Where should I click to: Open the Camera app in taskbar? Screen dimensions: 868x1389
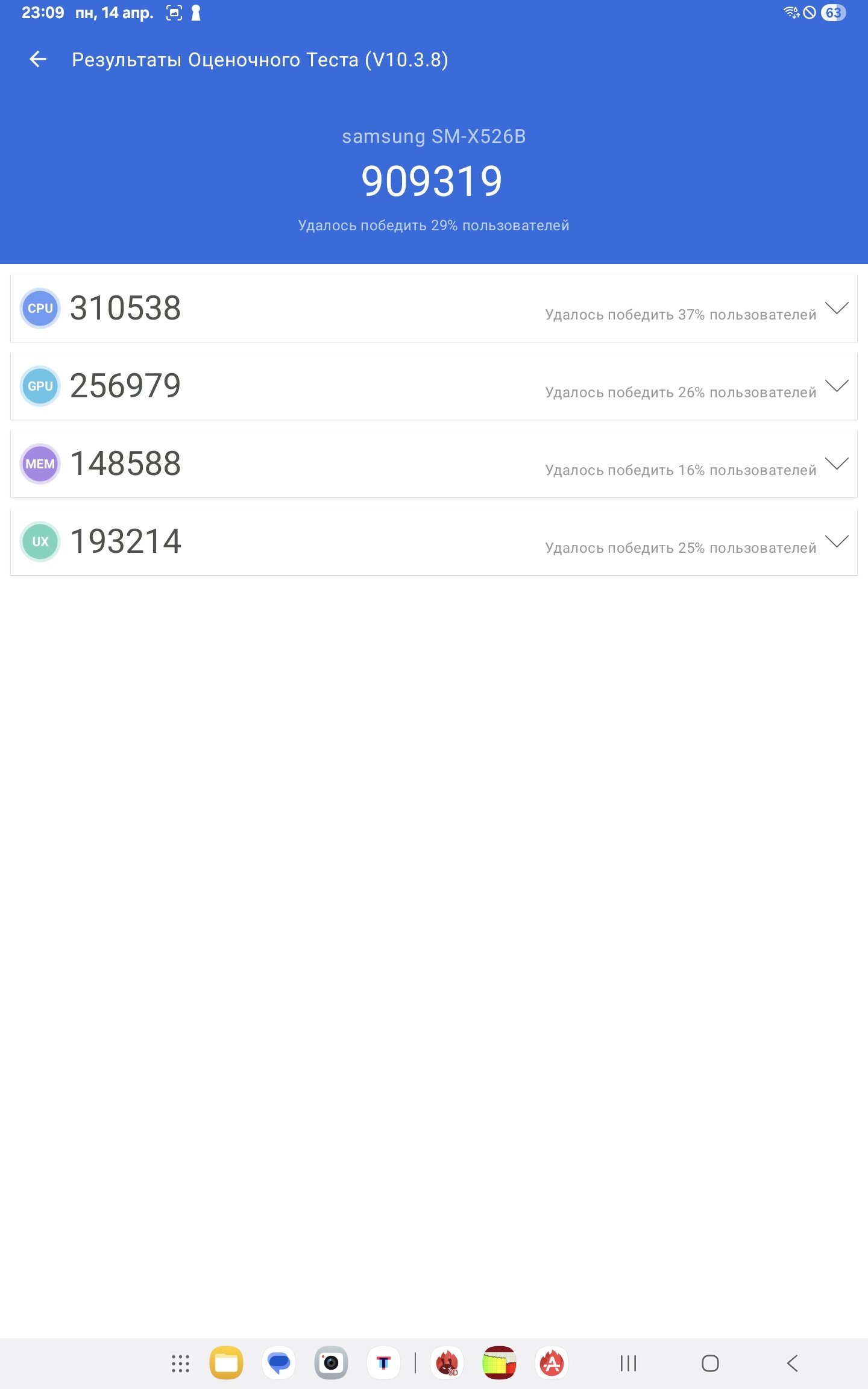[331, 1362]
